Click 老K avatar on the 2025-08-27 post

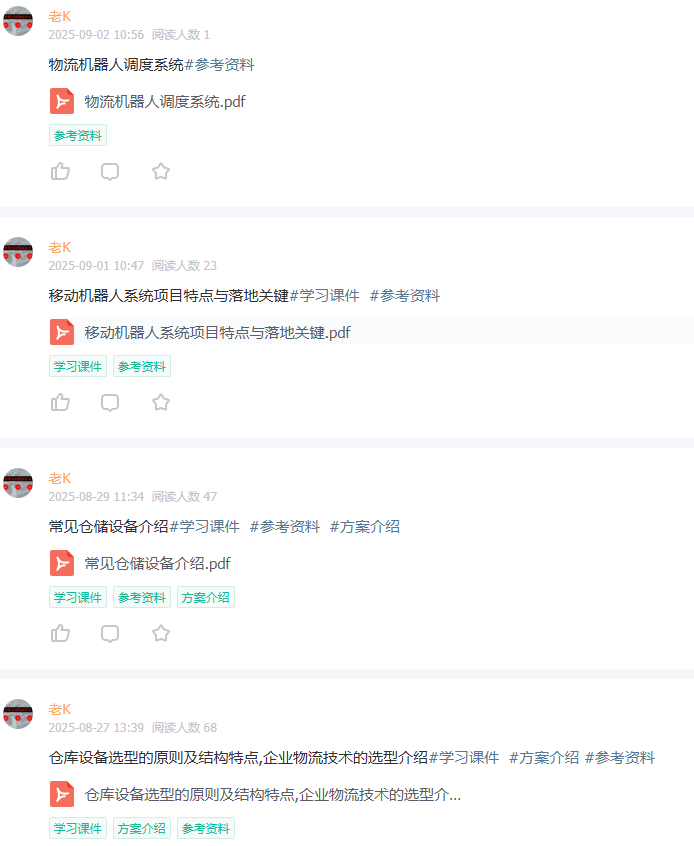point(18,714)
